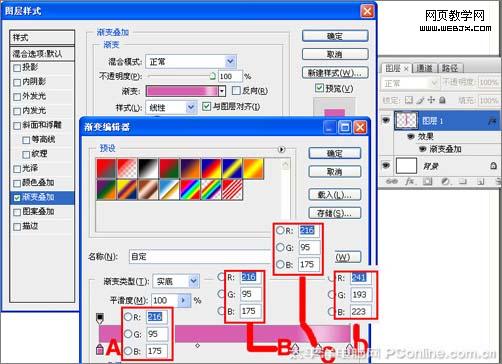Click the new adjustment layer icon
The image size is (502, 364).
(445, 181)
